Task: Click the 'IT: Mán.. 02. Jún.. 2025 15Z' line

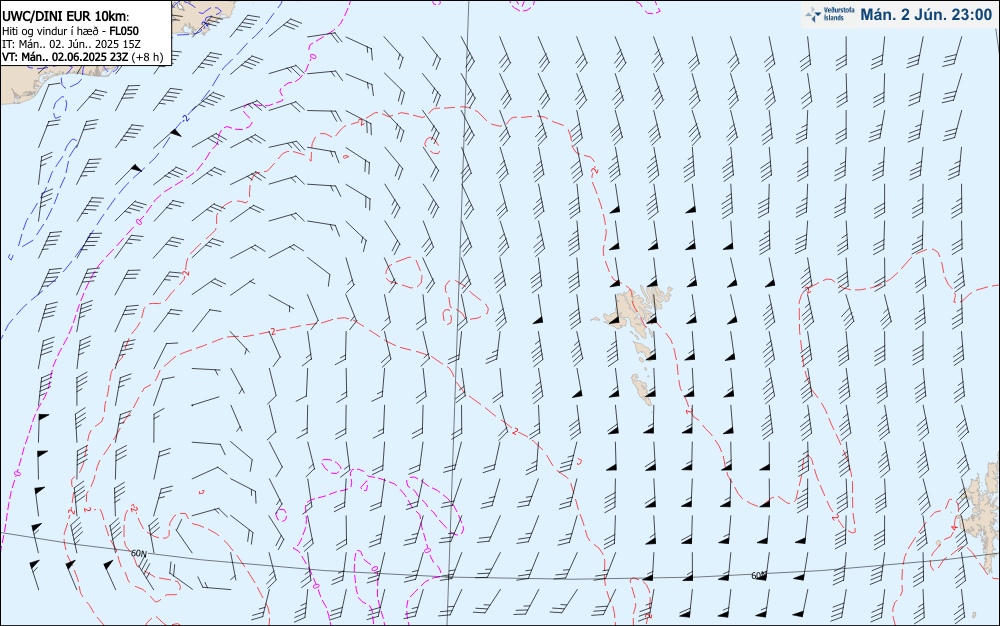Action: [x=71, y=44]
